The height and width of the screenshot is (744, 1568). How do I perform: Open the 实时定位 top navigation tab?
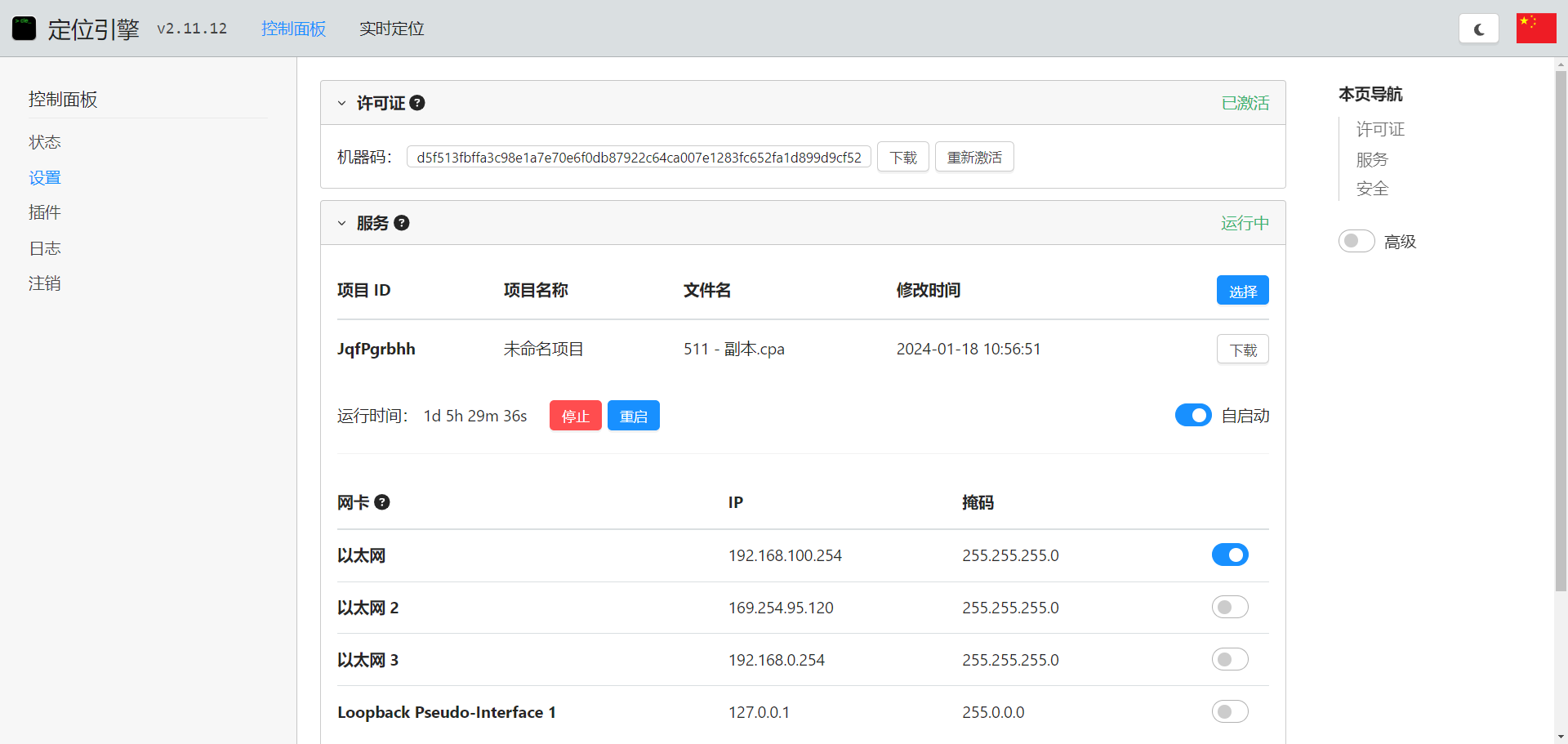pyautogui.click(x=391, y=29)
